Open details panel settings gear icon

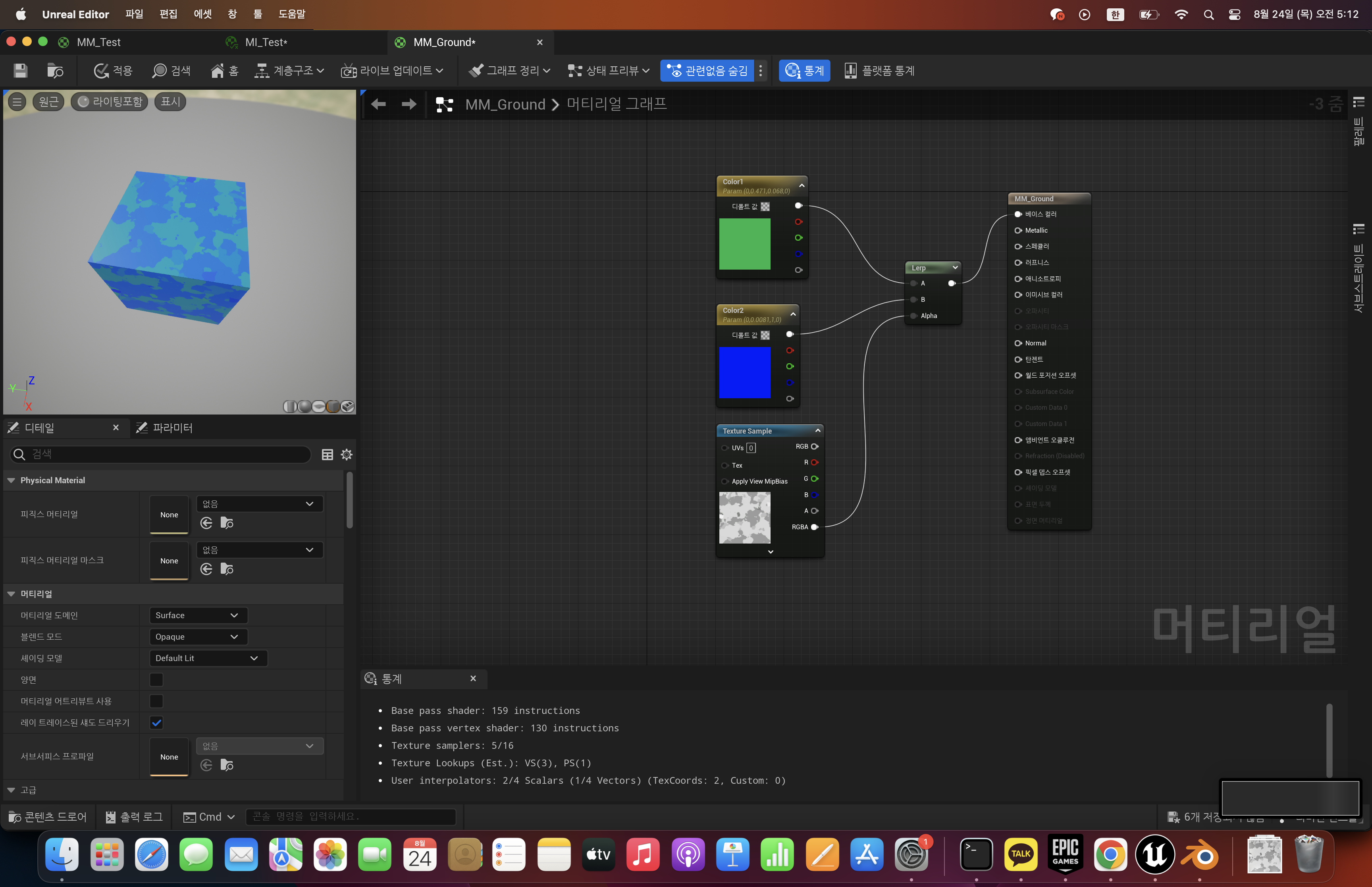point(347,455)
